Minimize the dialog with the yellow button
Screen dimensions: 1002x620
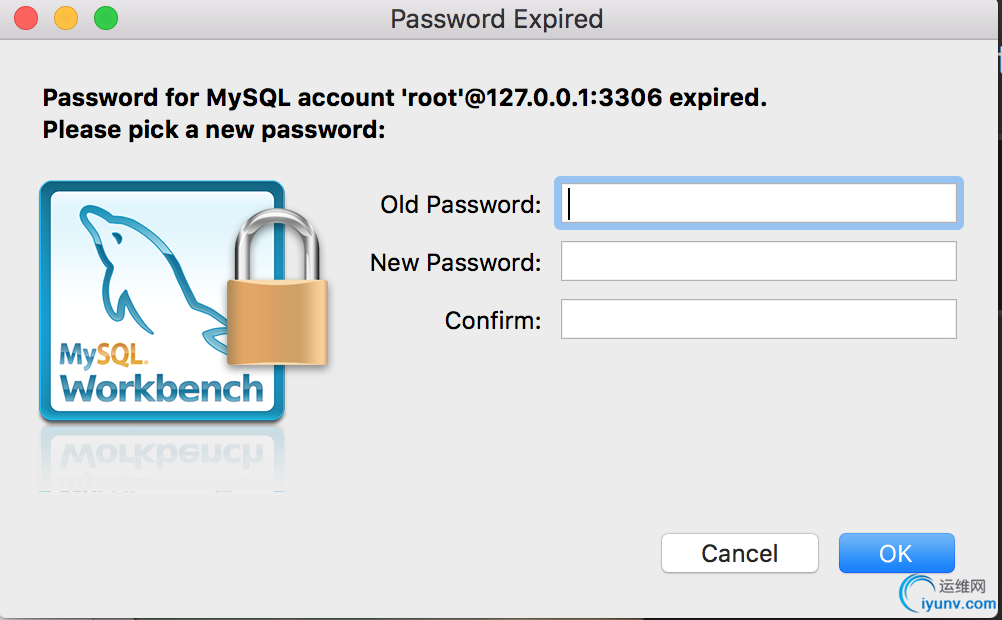point(66,18)
